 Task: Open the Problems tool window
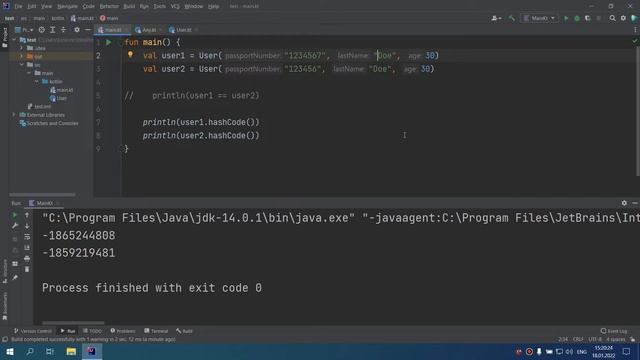[x=123, y=331]
